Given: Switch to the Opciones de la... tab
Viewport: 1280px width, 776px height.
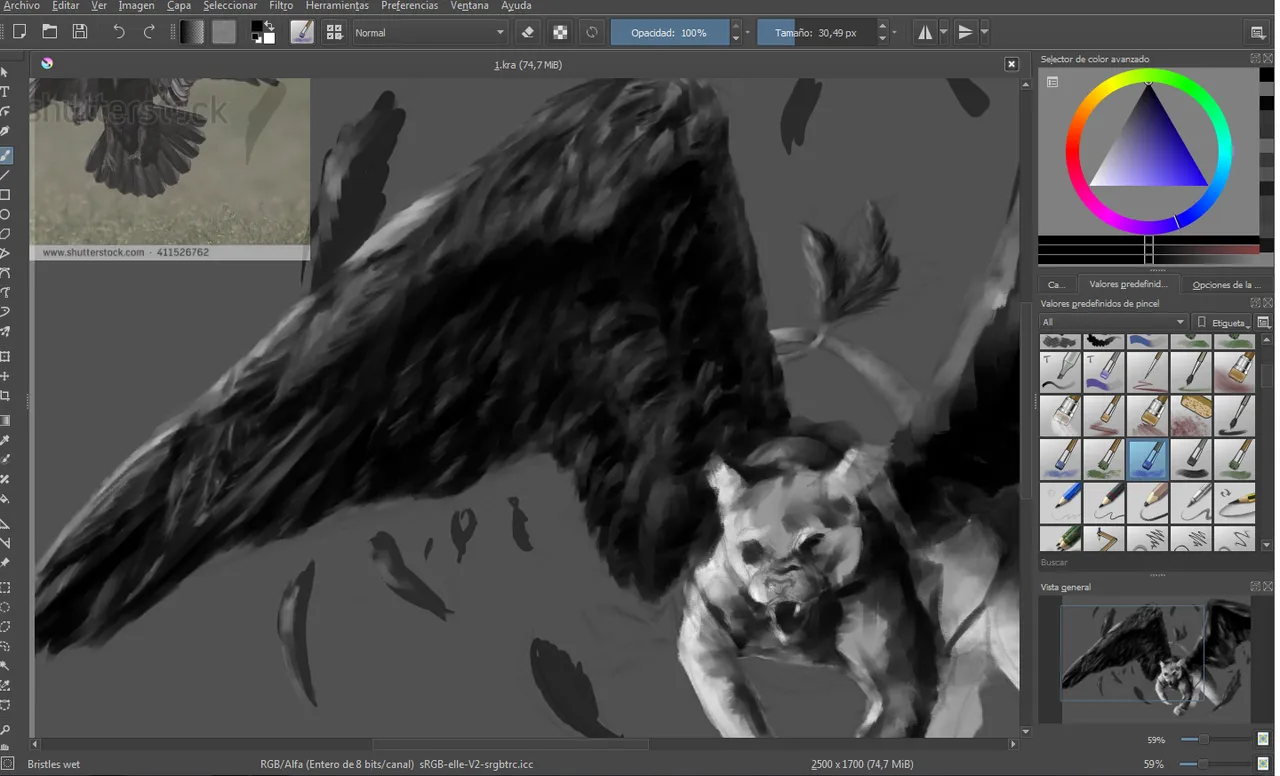Looking at the screenshot, I should 1226,285.
